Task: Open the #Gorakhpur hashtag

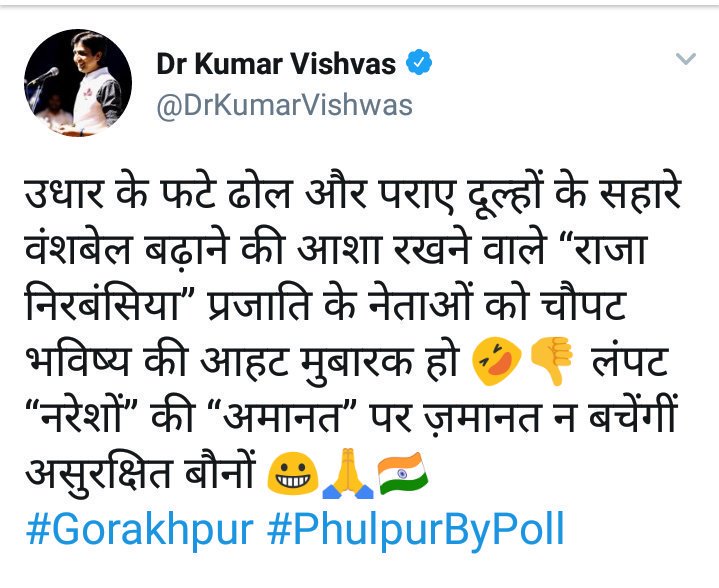Action: [140, 531]
